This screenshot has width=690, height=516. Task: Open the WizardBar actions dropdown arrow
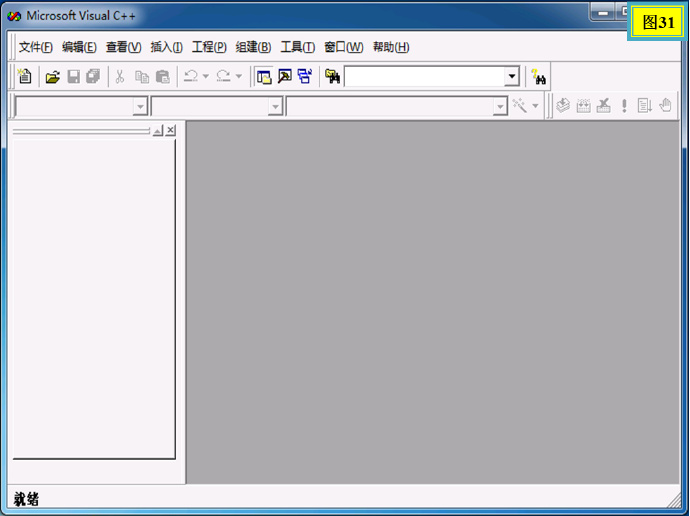click(x=535, y=106)
